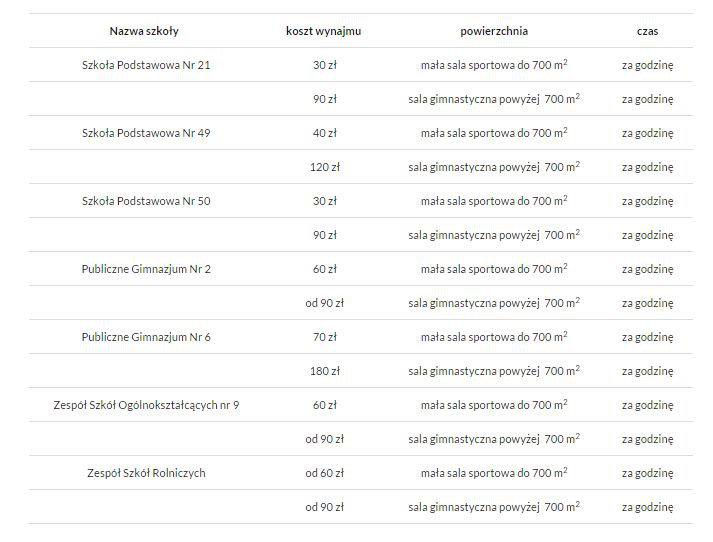Click the 'od 60 zł' price cell
The height and width of the screenshot is (542, 713).
coord(325,473)
